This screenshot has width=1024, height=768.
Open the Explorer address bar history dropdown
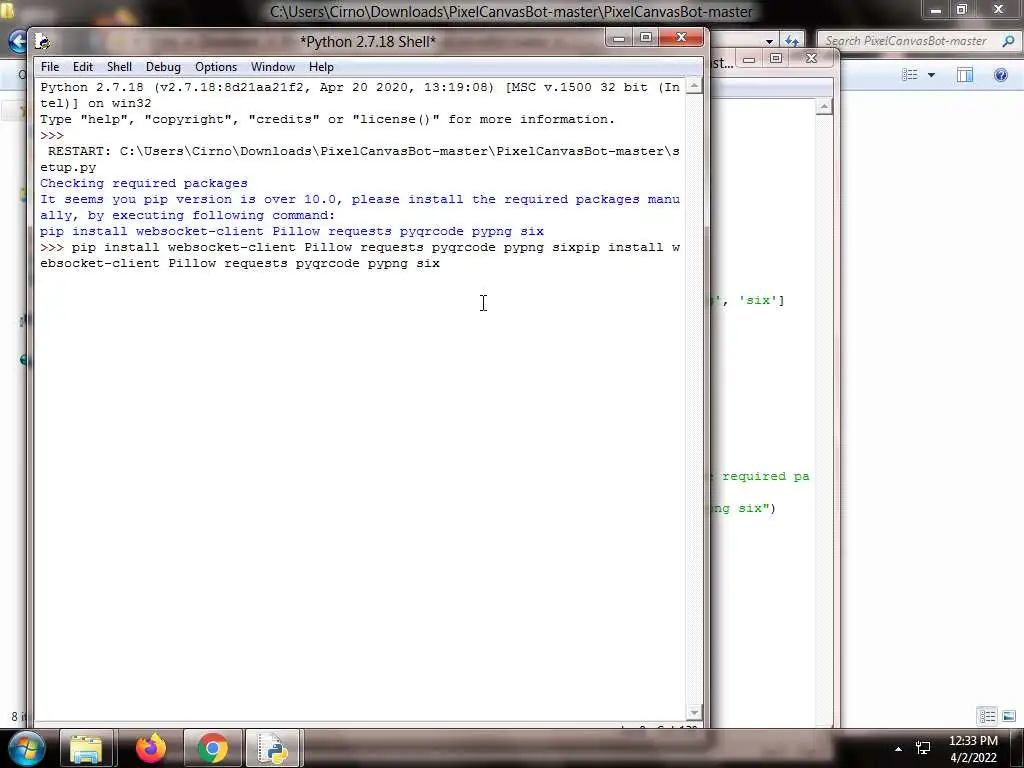(x=769, y=41)
